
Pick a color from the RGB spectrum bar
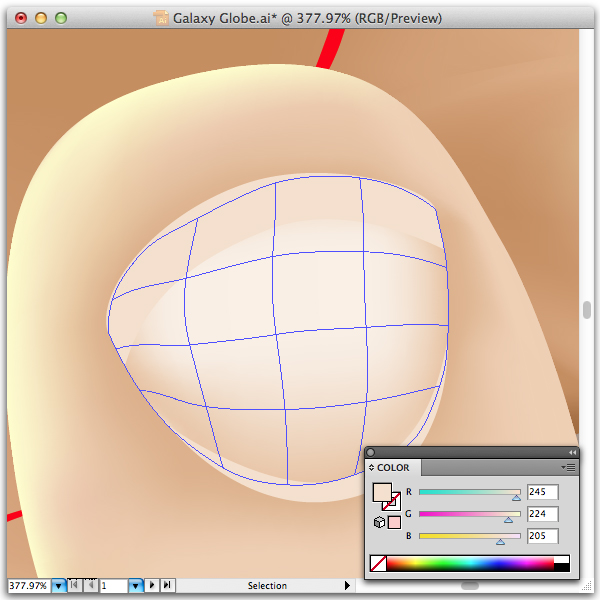(470, 563)
